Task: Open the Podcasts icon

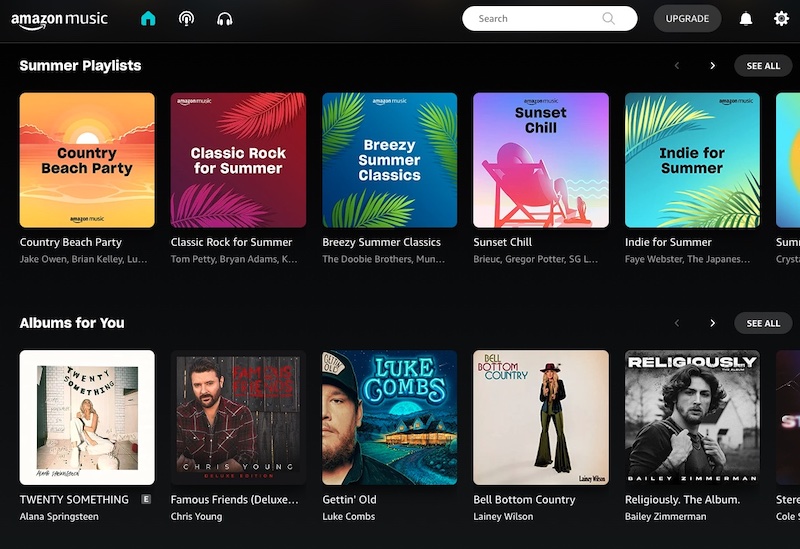Action: (x=186, y=18)
